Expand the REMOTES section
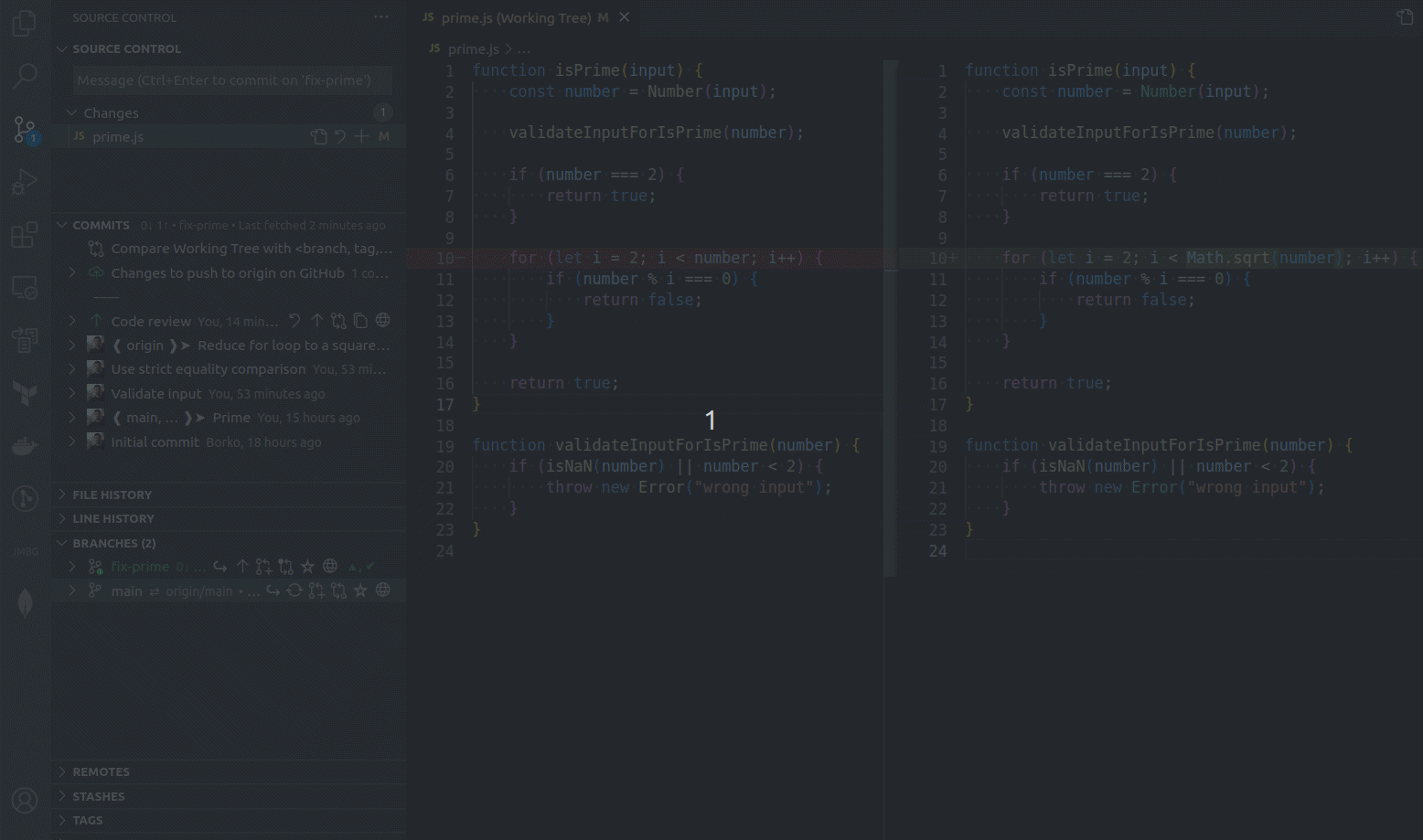This screenshot has height=840, width=1423. pyautogui.click(x=62, y=771)
